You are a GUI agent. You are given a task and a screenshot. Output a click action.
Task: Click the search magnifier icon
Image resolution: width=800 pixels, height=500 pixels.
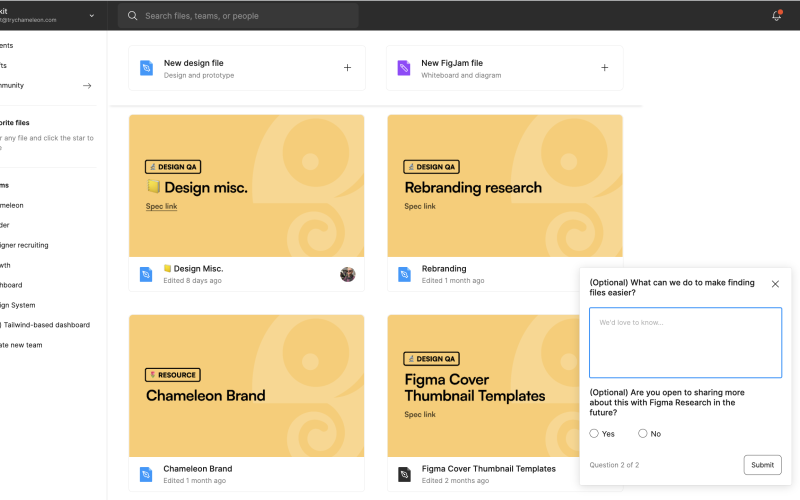coord(133,16)
